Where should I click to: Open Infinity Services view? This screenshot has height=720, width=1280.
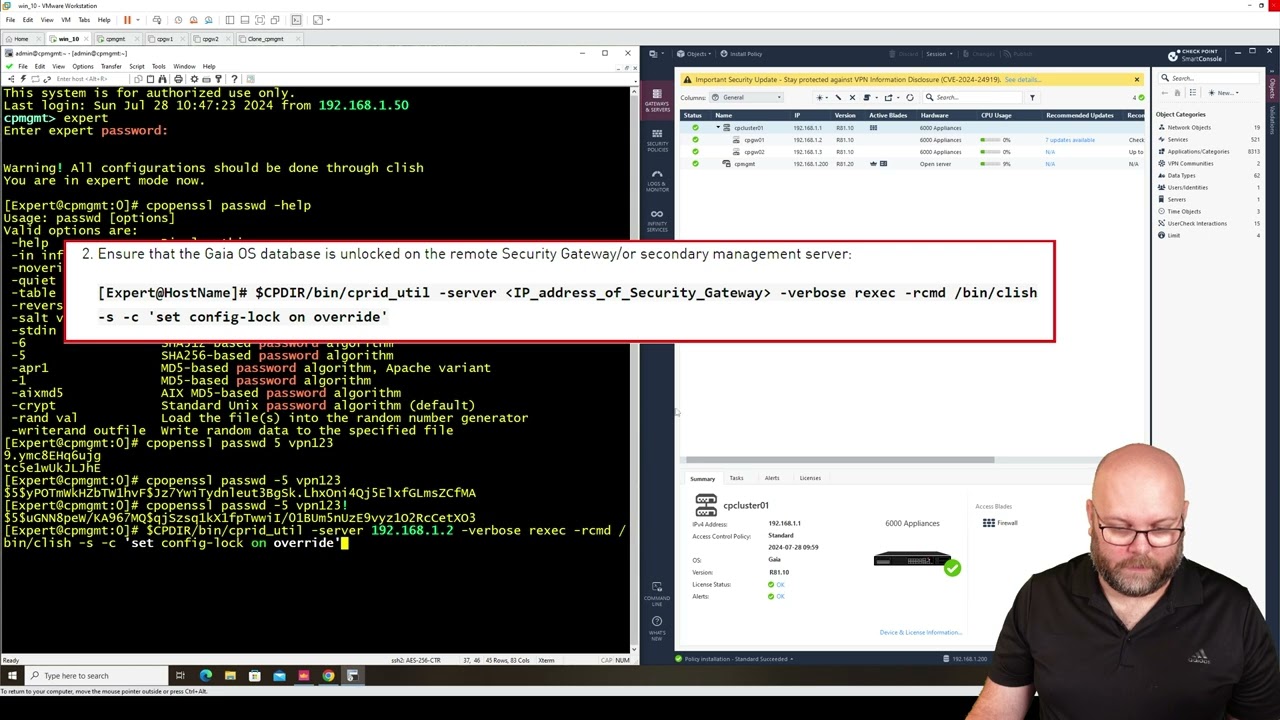click(657, 220)
